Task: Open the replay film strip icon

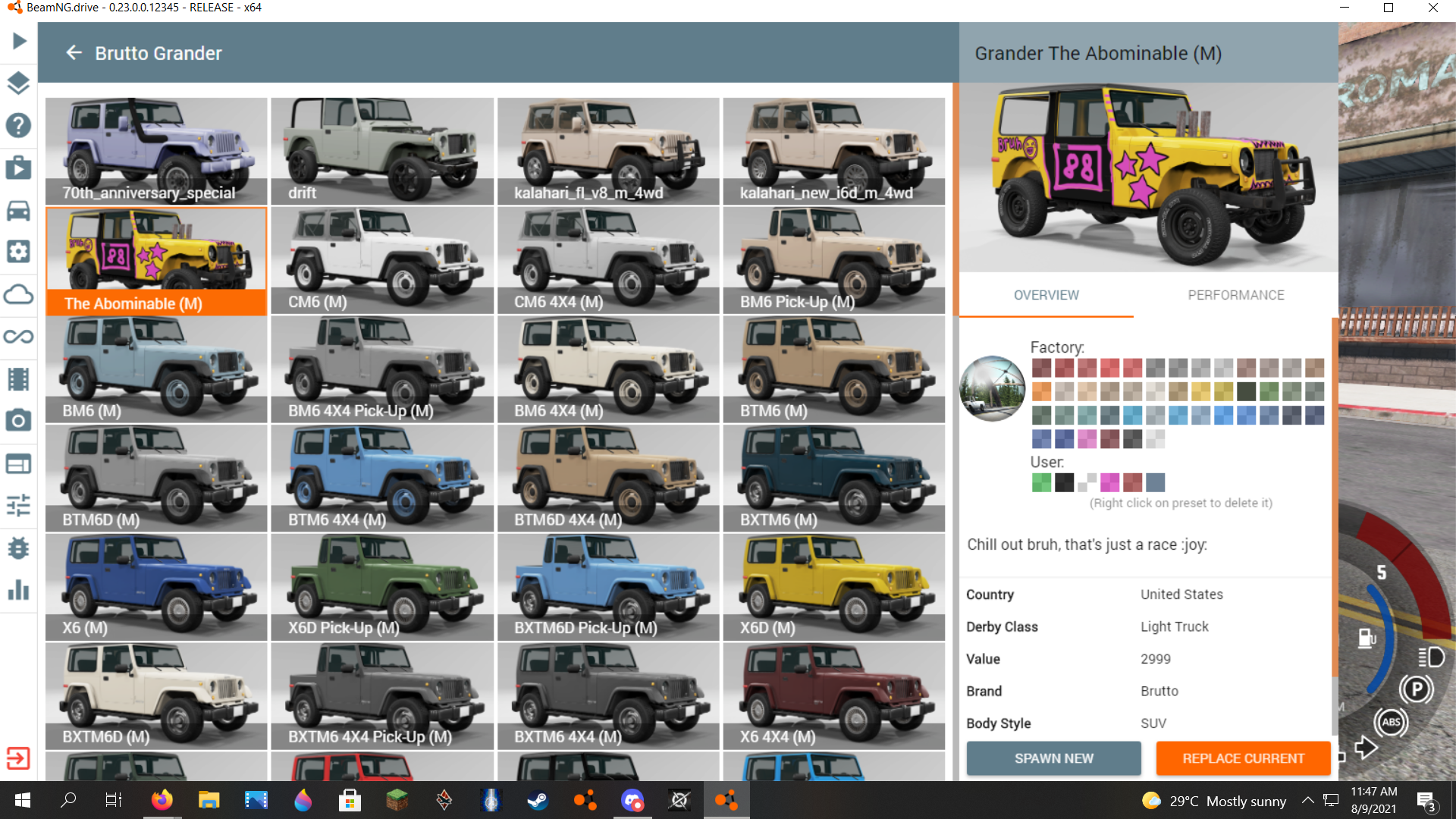Action: click(x=18, y=378)
